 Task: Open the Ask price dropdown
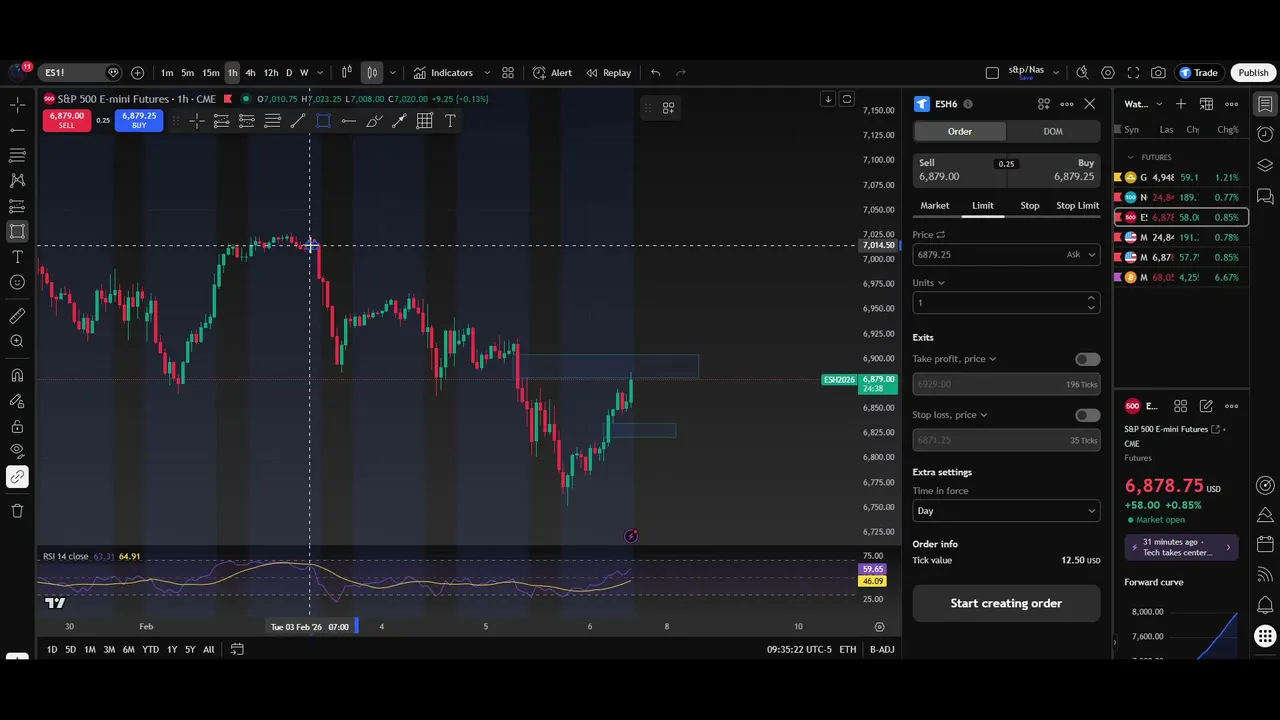pyautogui.click(x=1081, y=254)
